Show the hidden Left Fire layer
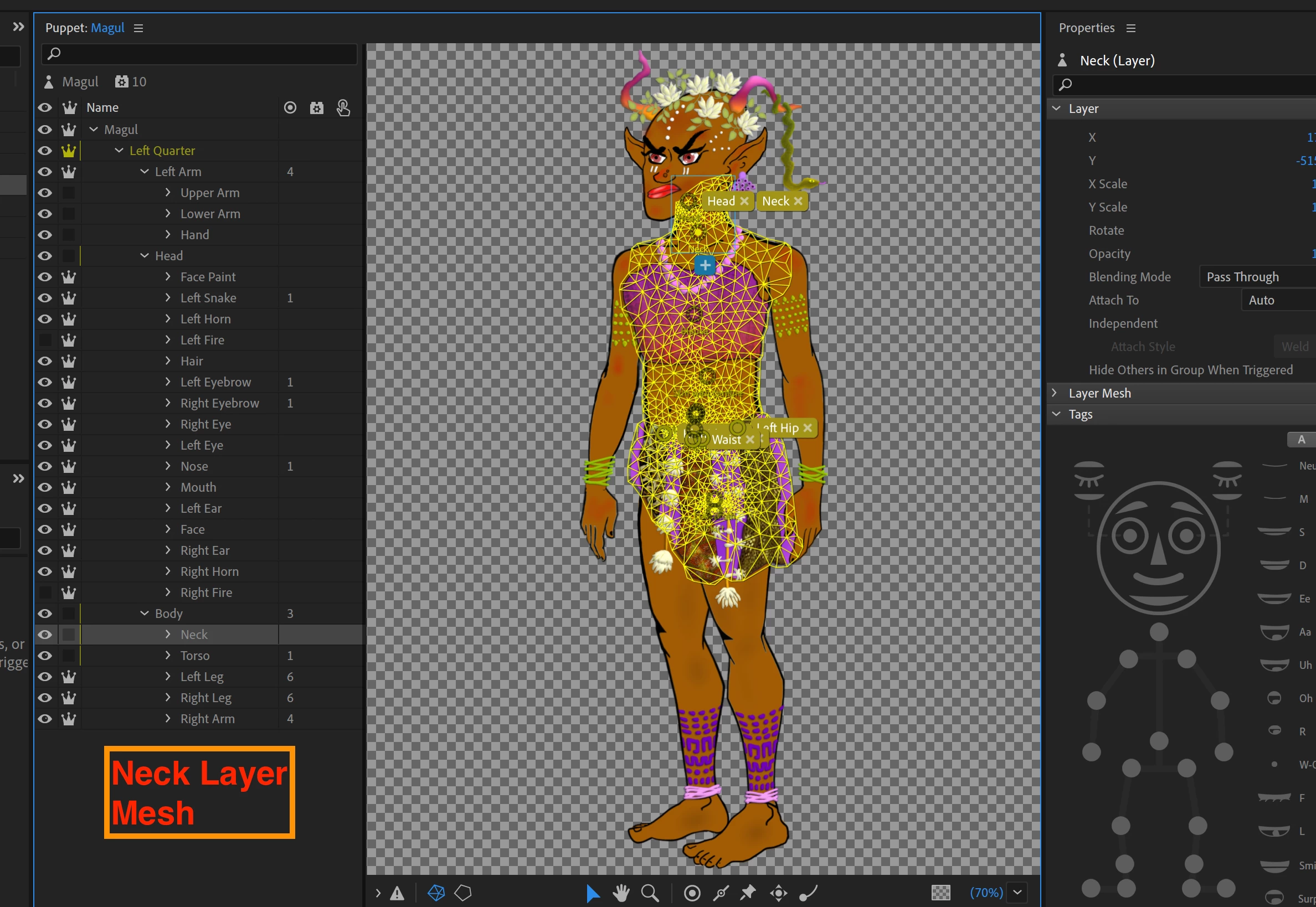 tap(45, 340)
